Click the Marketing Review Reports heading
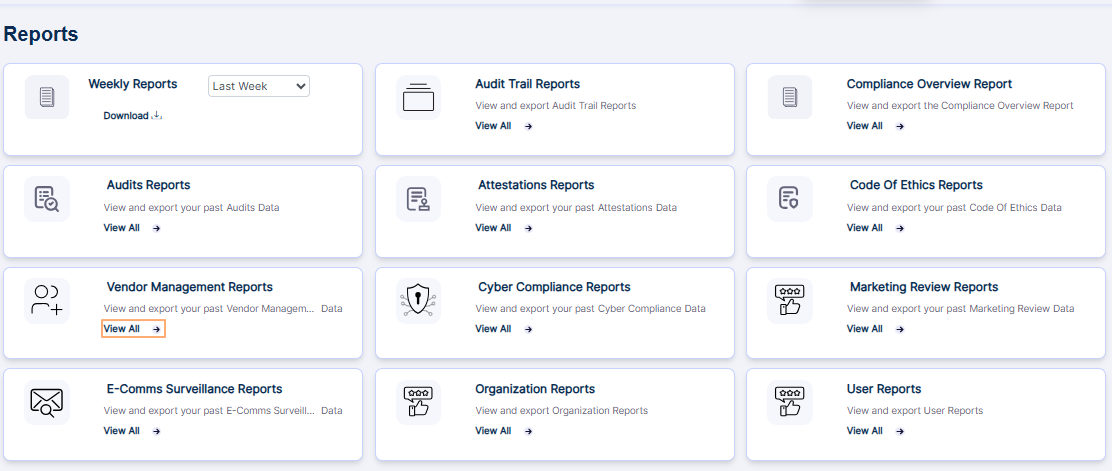The width and height of the screenshot is (1112, 471). [924, 287]
